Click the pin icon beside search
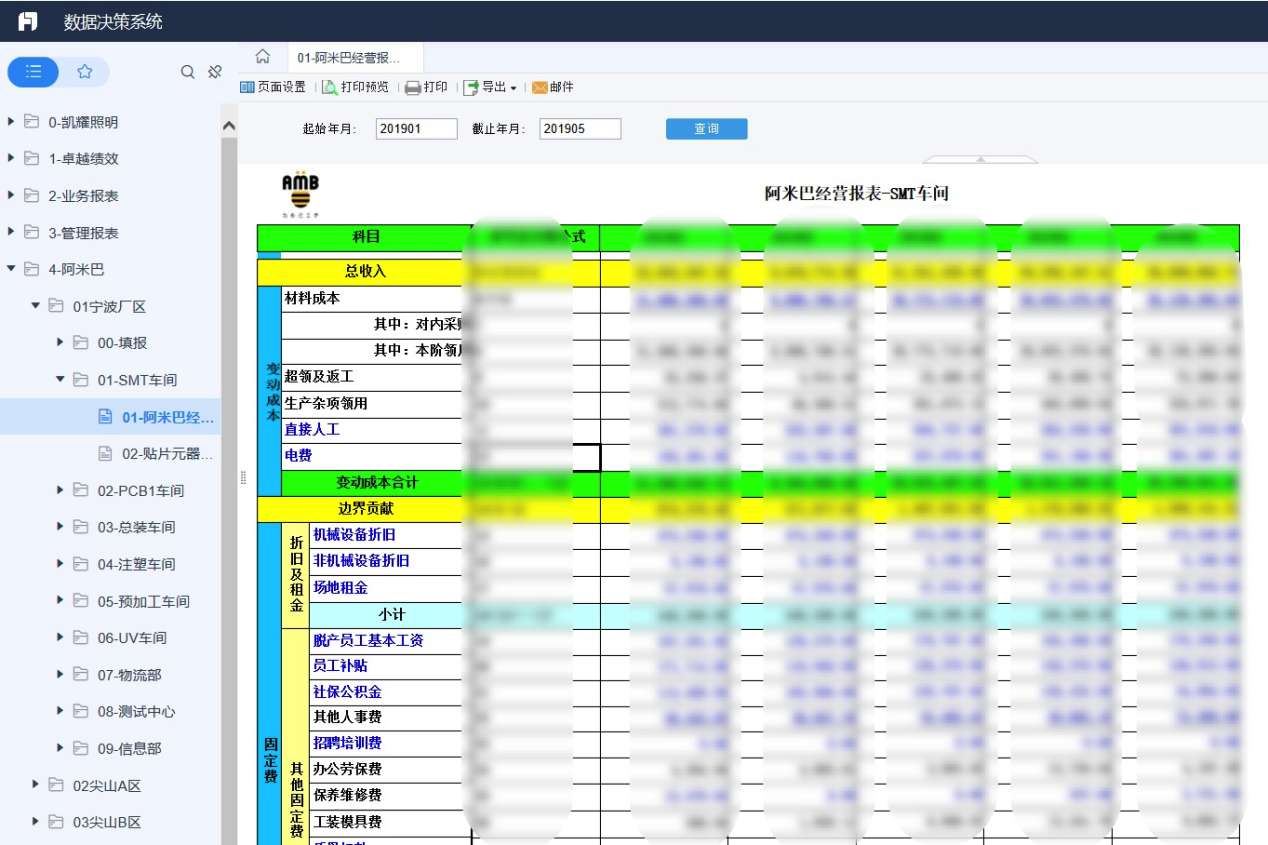Viewport: 1268px width, 845px height. click(214, 72)
